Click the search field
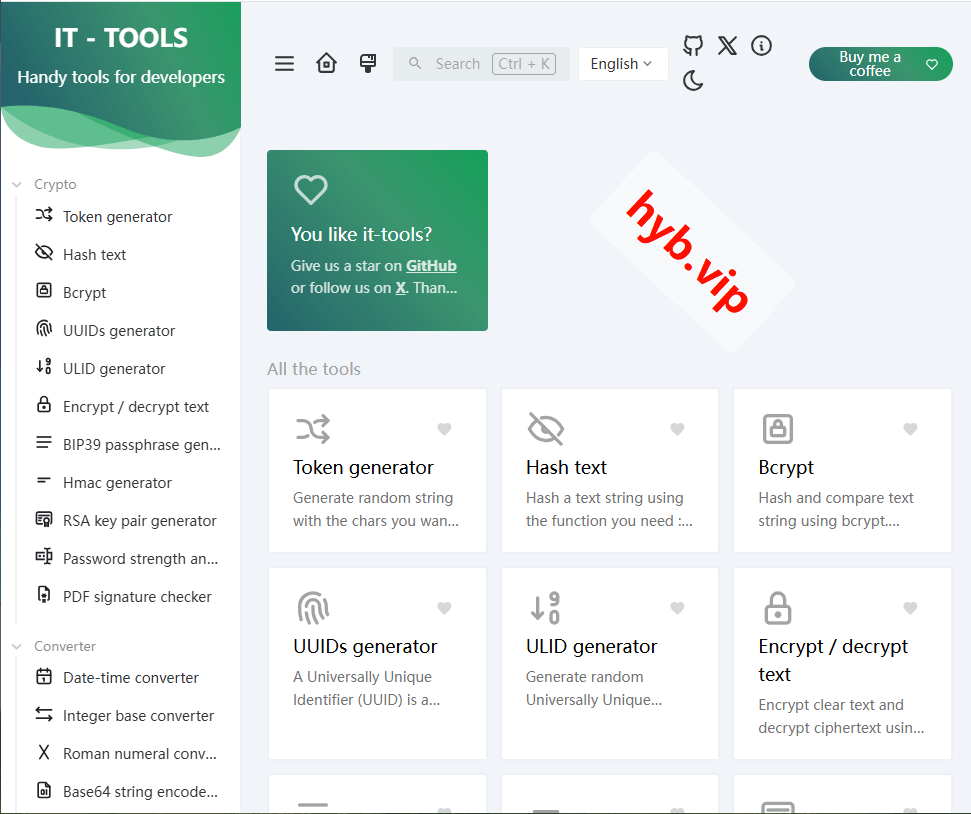The width and height of the screenshot is (971, 814). 470,63
